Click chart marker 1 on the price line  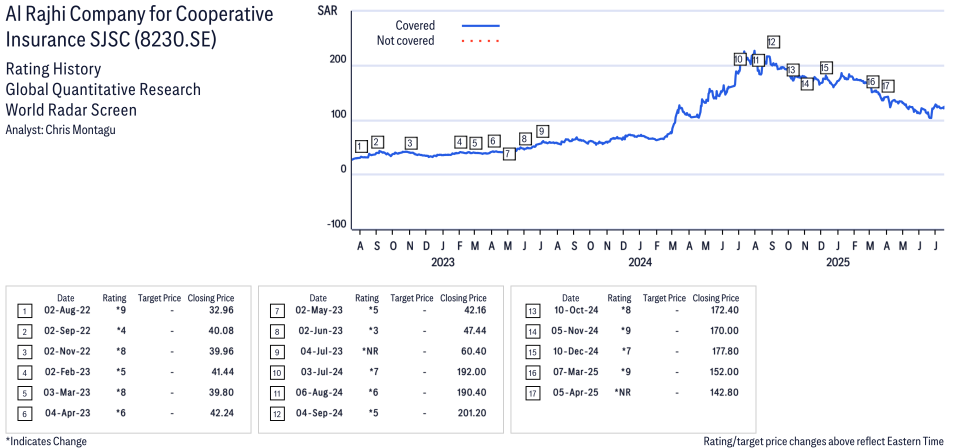click(x=361, y=147)
